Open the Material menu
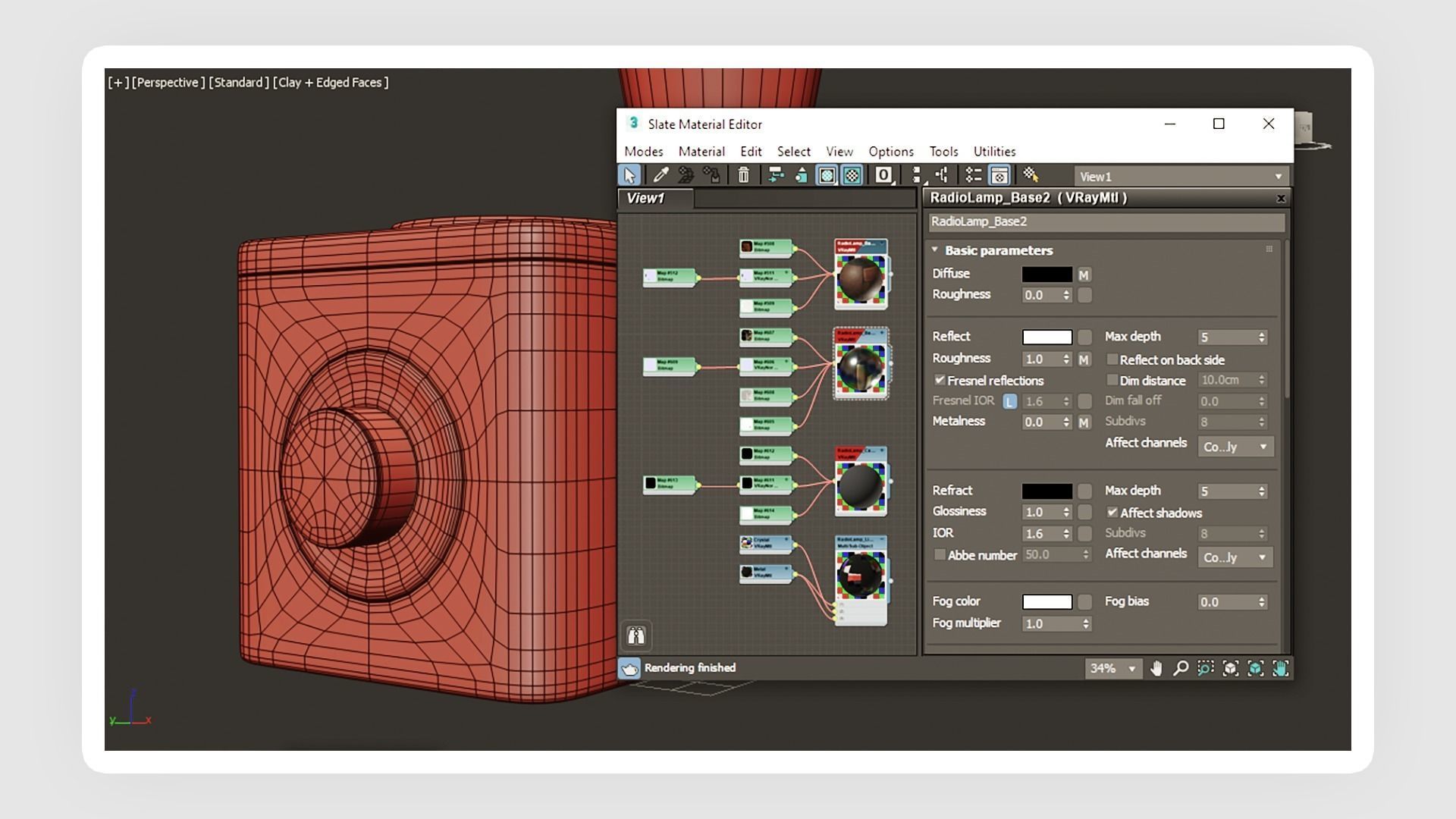This screenshot has height=819, width=1456. click(x=701, y=152)
